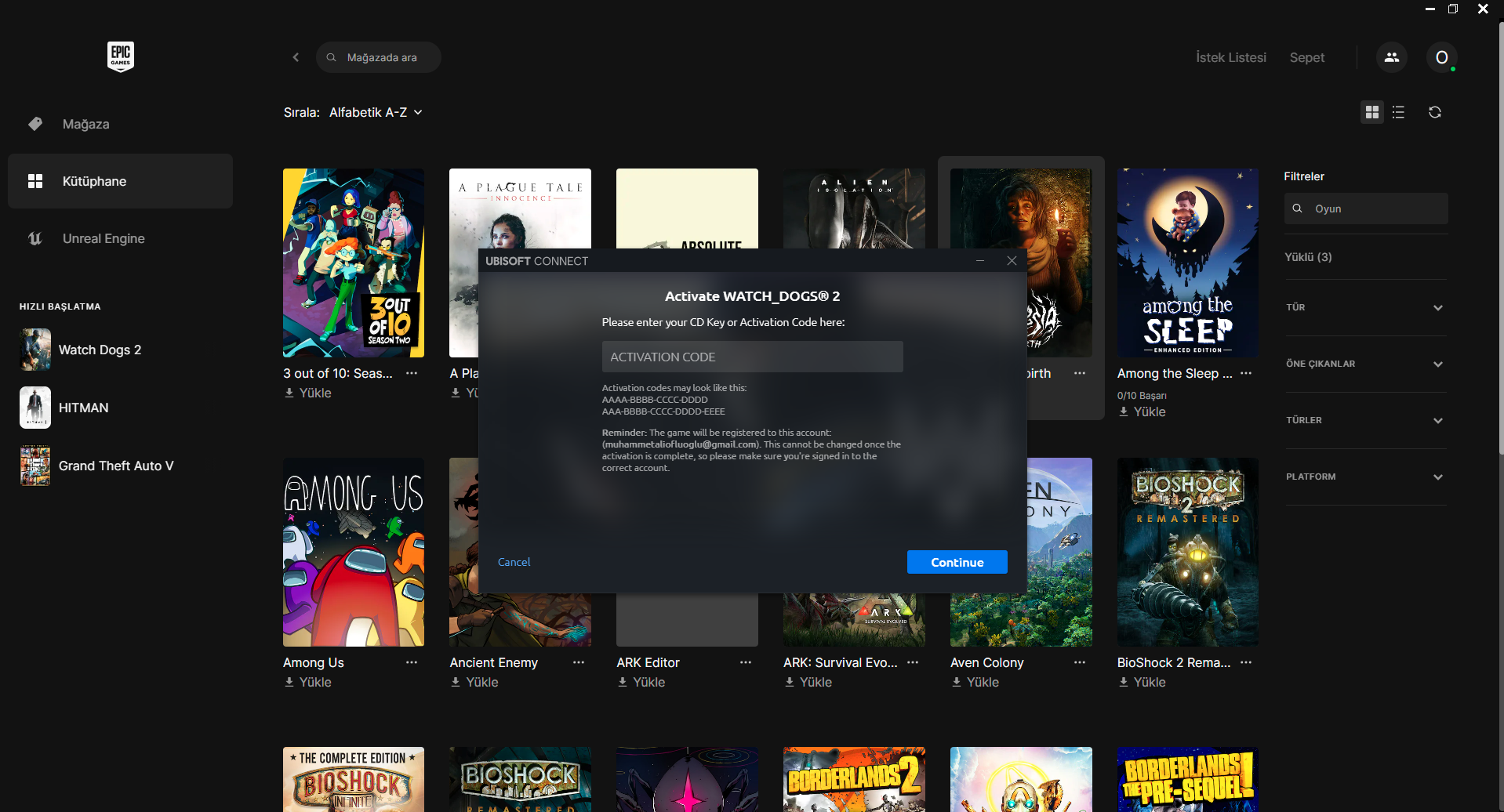Image resolution: width=1504 pixels, height=812 pixels.
Task: Minimize the Ubisoft Connect dialog
Action: point(980,261)
